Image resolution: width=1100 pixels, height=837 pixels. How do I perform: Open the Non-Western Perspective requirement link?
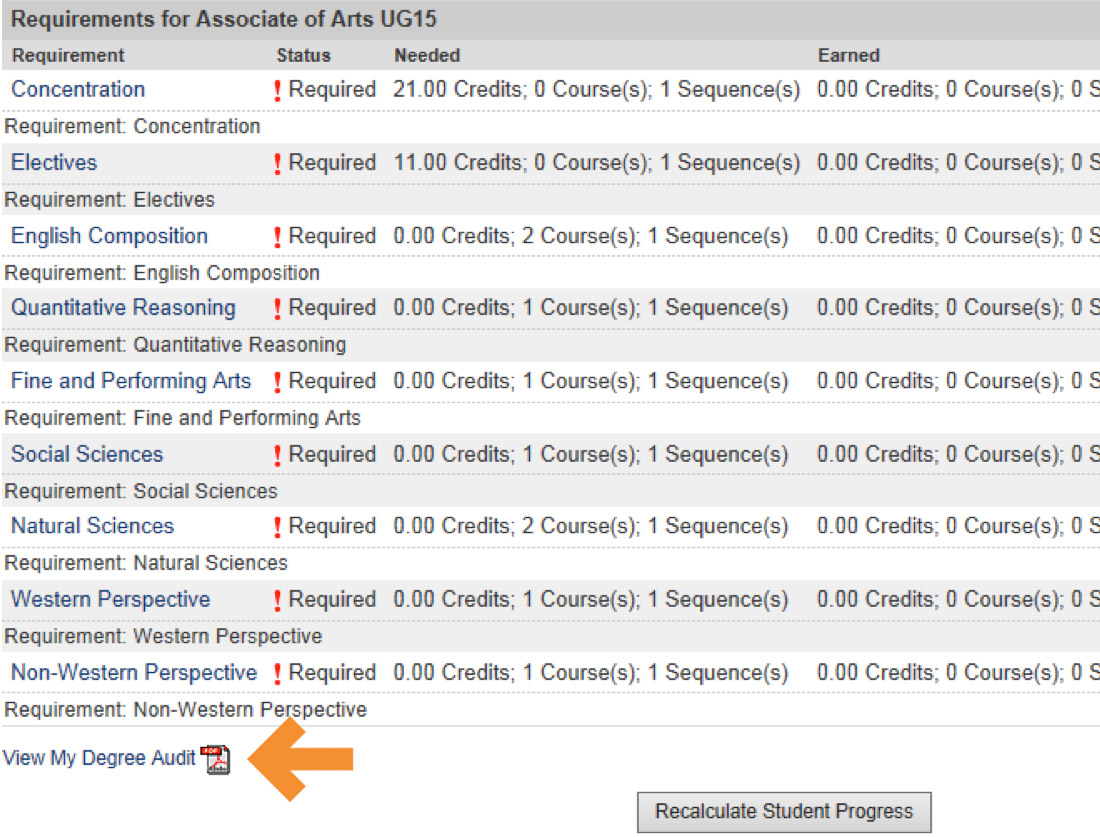click(134, 672)
